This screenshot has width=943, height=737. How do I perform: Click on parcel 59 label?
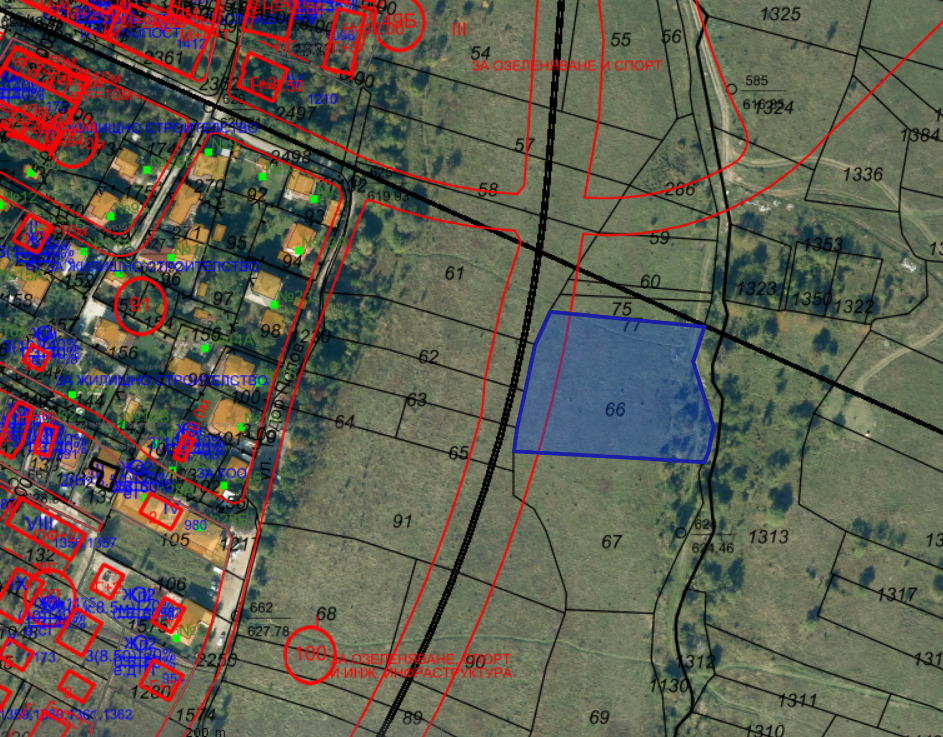pyautogui.click(x=659, y=238)
